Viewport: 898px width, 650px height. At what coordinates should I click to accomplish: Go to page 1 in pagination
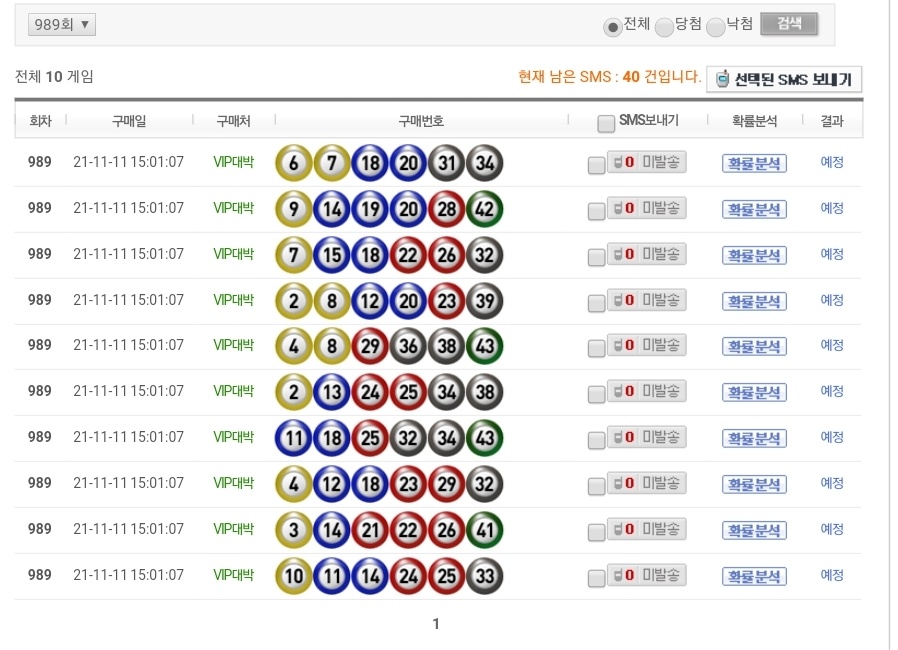point(436,624)
